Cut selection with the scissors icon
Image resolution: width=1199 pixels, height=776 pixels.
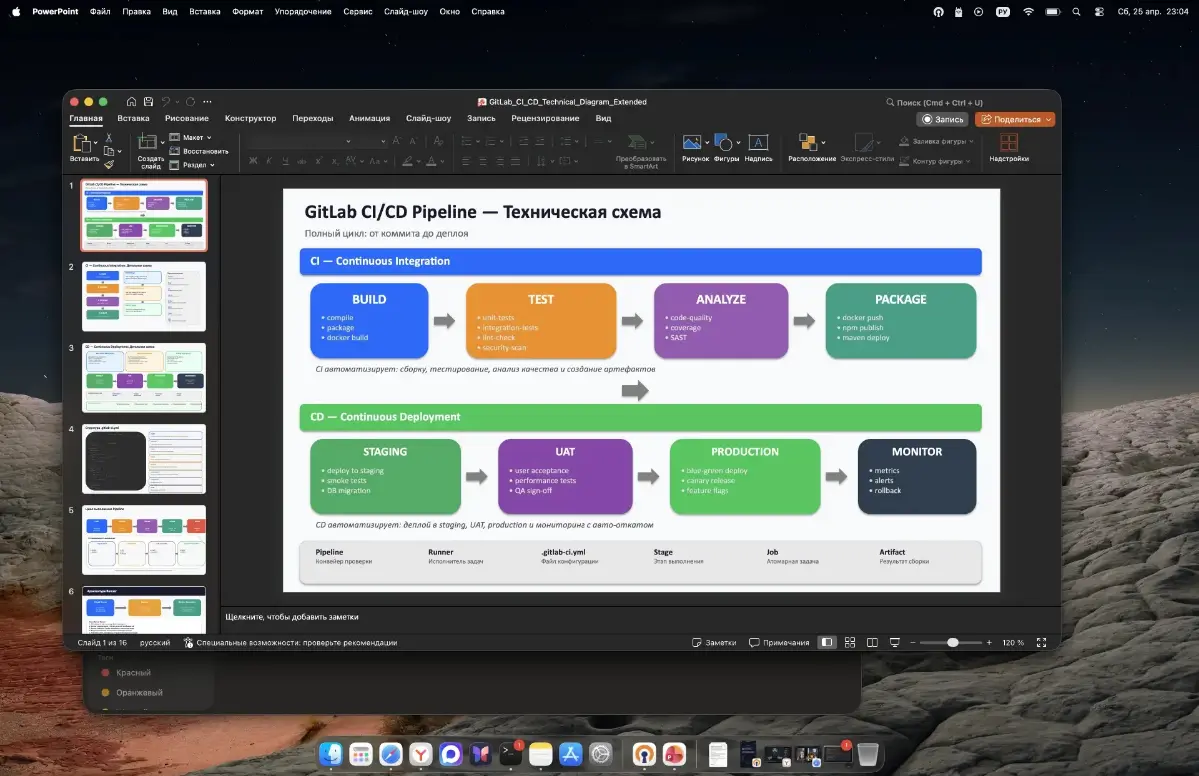click(x=109, y=138)
